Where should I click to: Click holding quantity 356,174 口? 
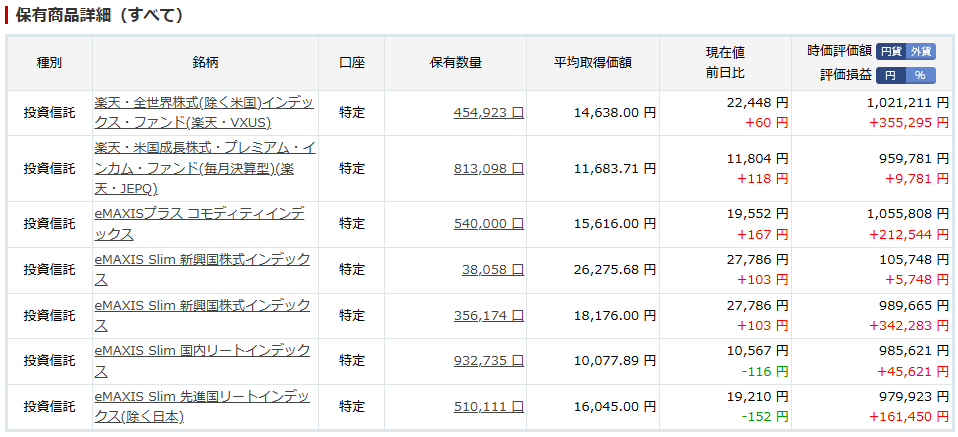489,315
